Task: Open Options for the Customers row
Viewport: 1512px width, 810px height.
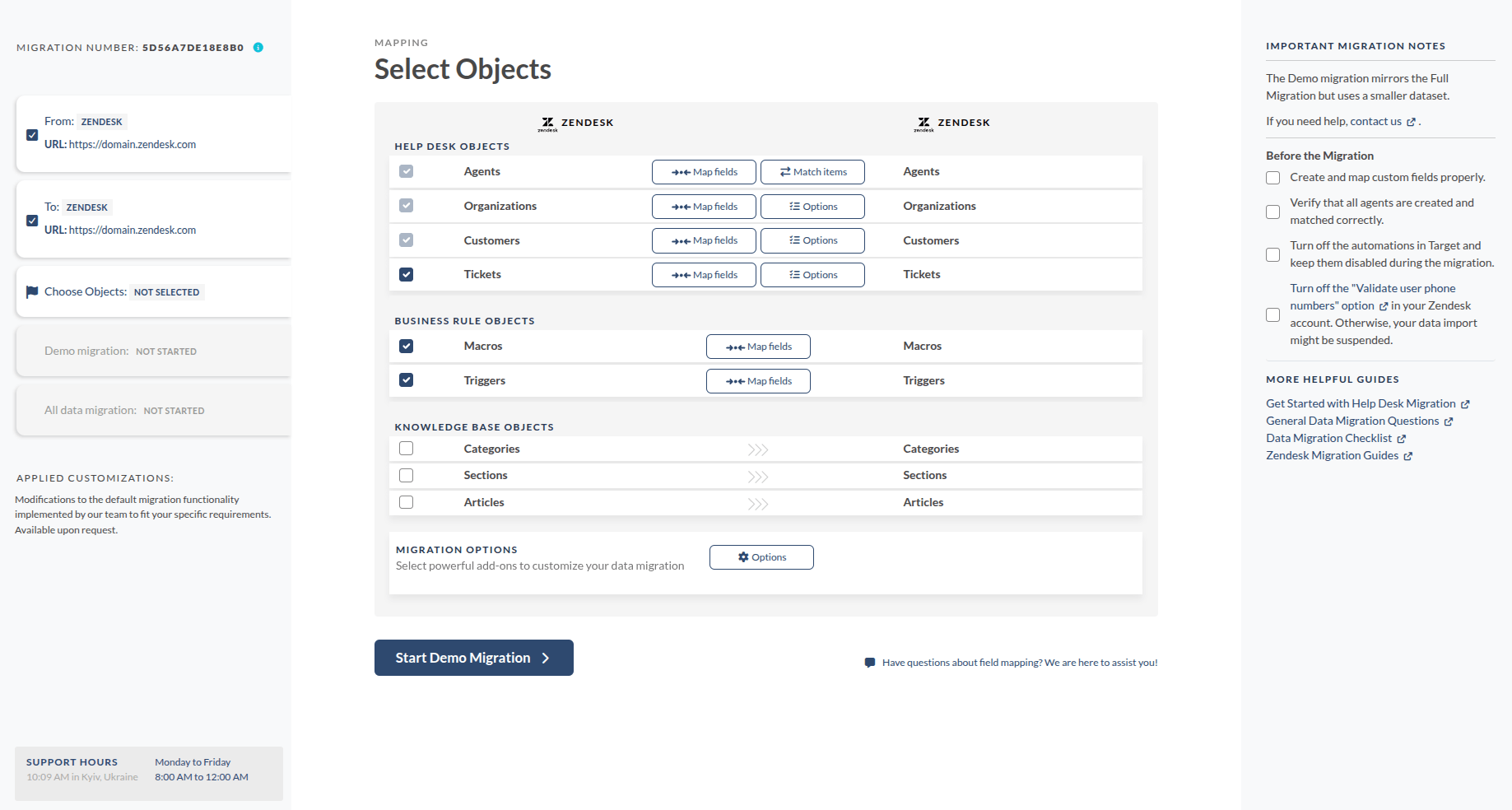Action: [x=812, y=240]
